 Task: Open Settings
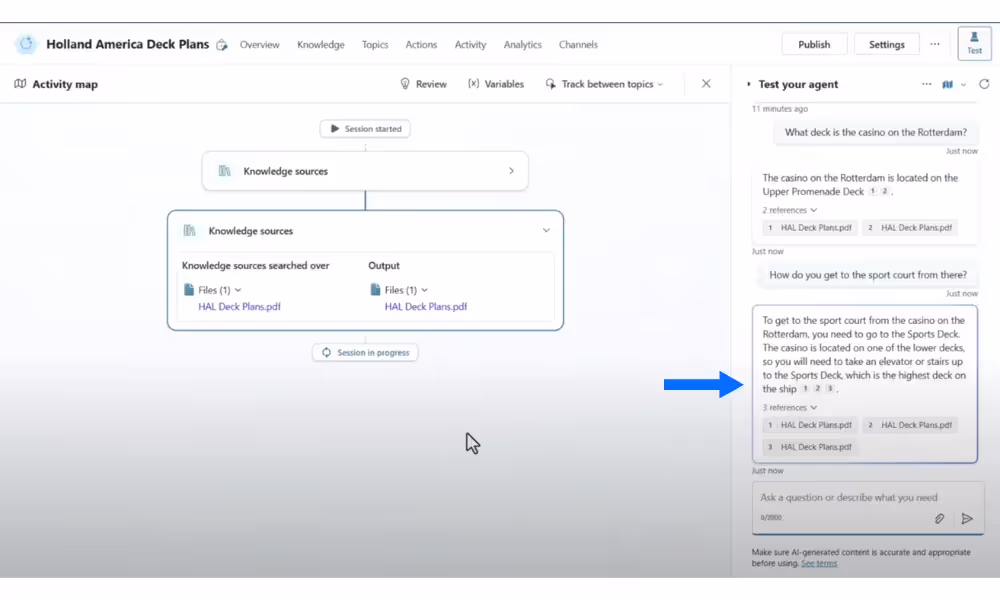point(886,44)
